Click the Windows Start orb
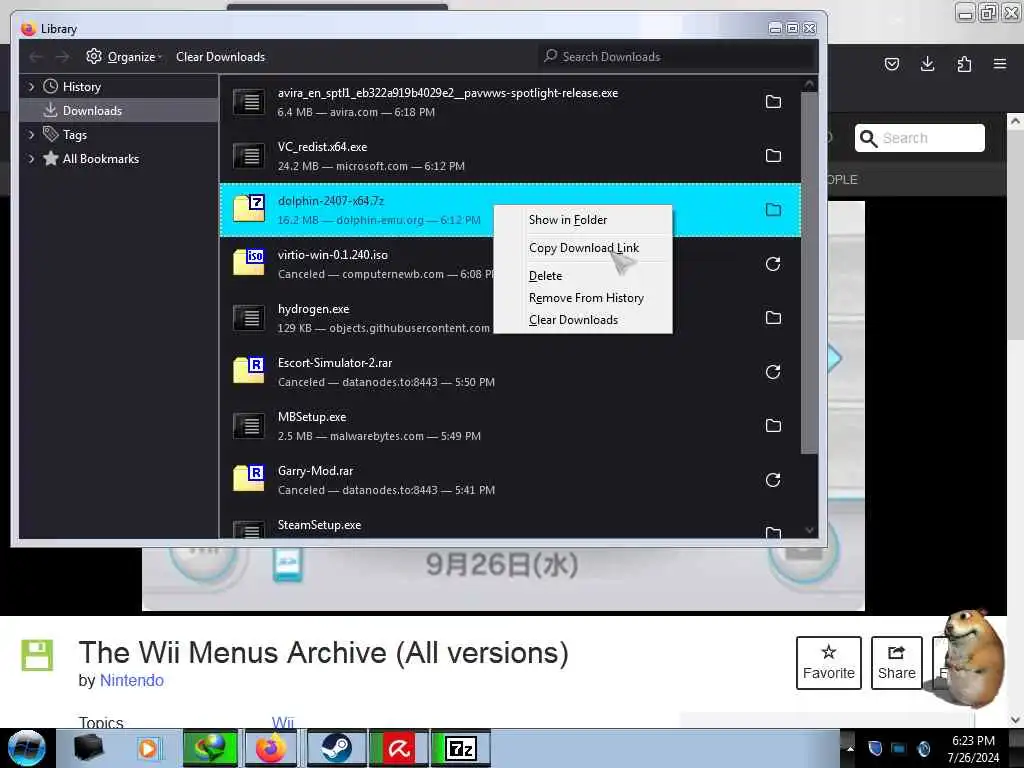The width and height of the screenshot is (1024, 768). 27,748
